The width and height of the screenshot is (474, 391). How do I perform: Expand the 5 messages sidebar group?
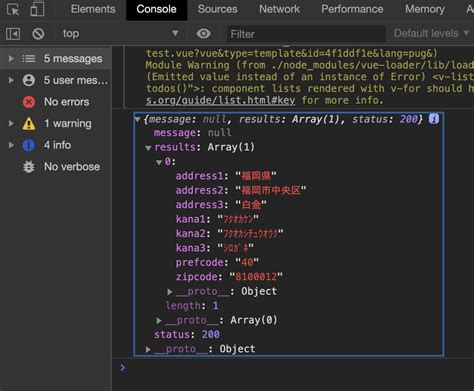[x=11, y=59]
